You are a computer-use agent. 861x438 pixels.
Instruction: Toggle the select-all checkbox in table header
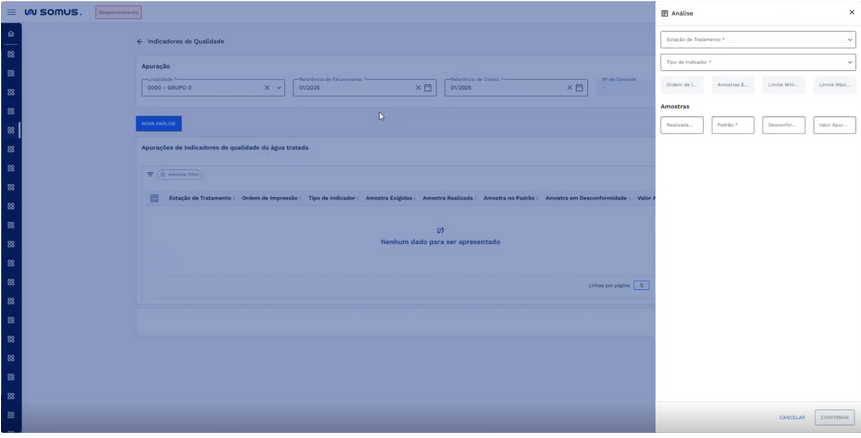click(x=154, y=198)
